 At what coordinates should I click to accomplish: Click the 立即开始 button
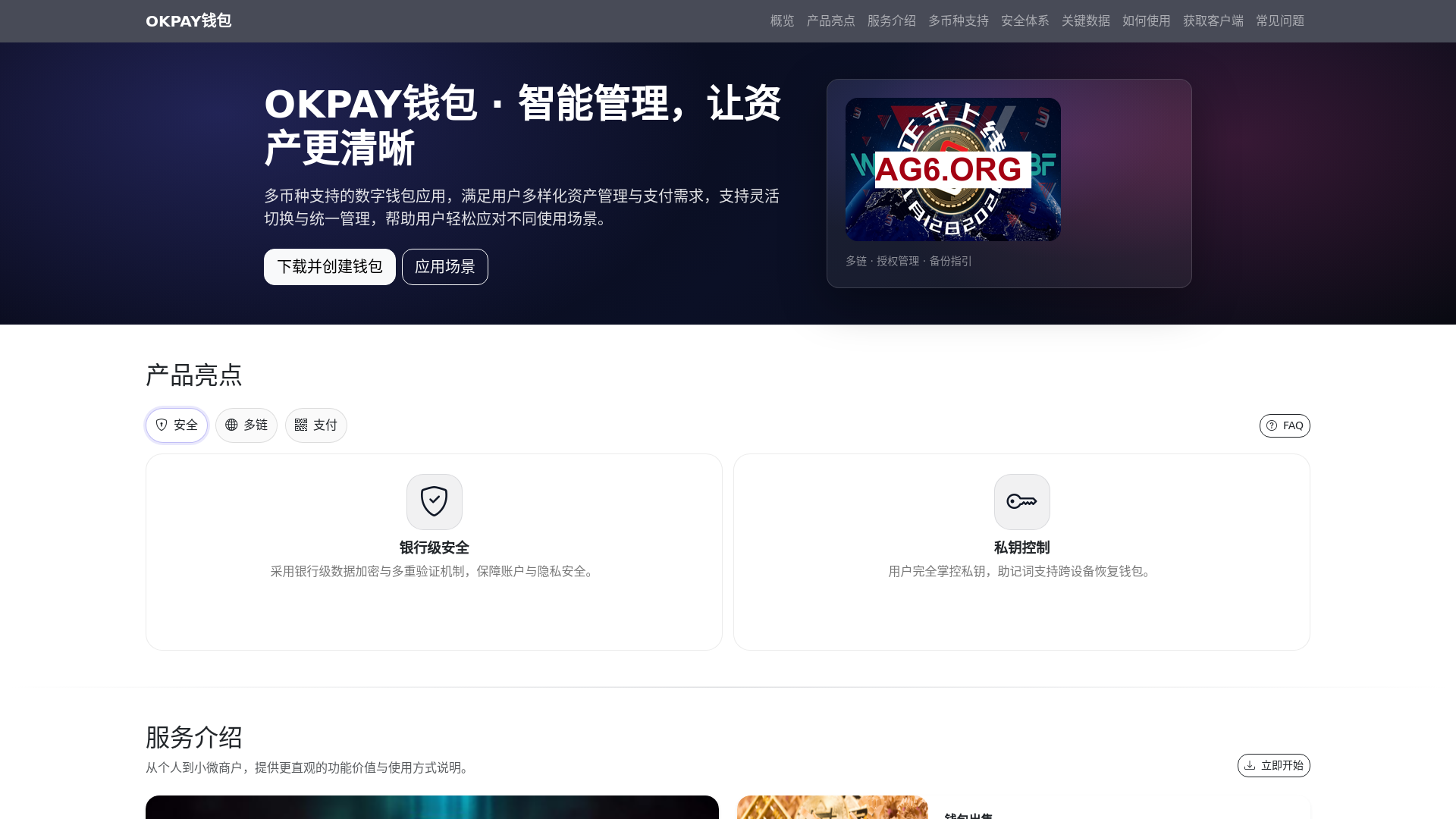(1274, 766)
